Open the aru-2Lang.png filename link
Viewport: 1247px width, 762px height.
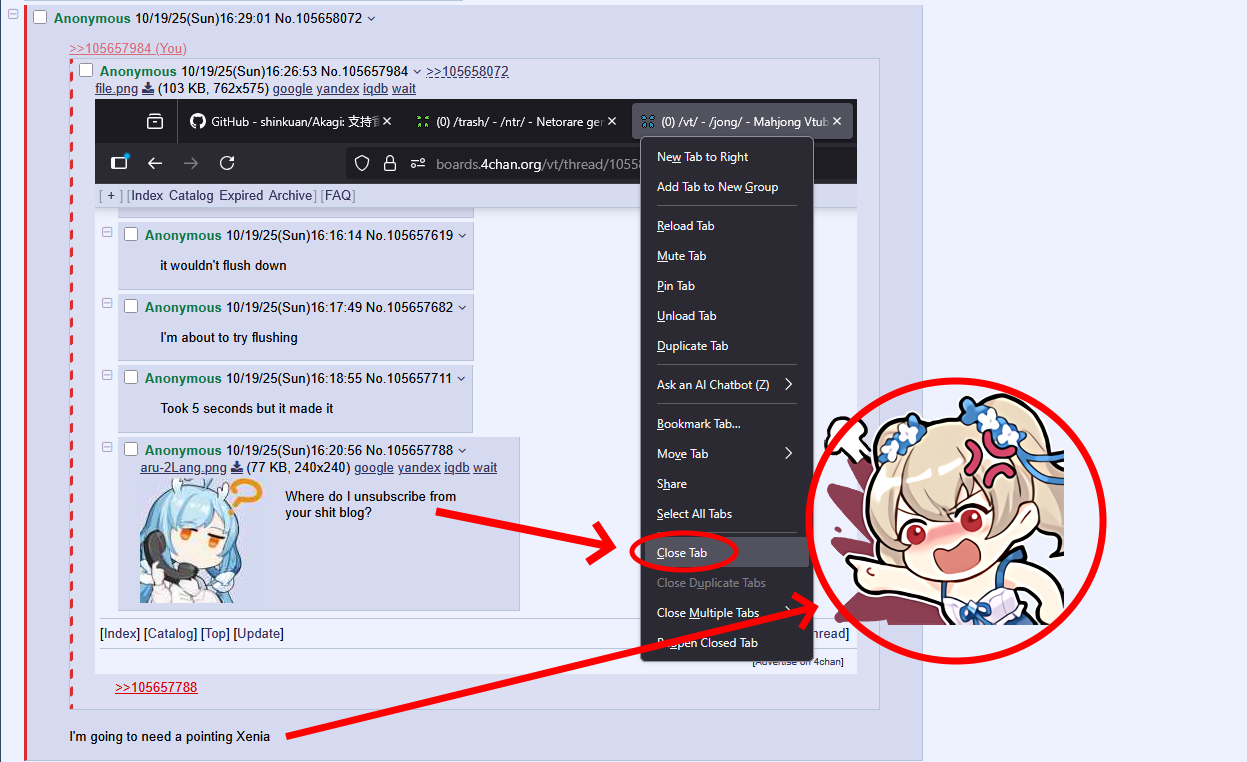(184, 467)
